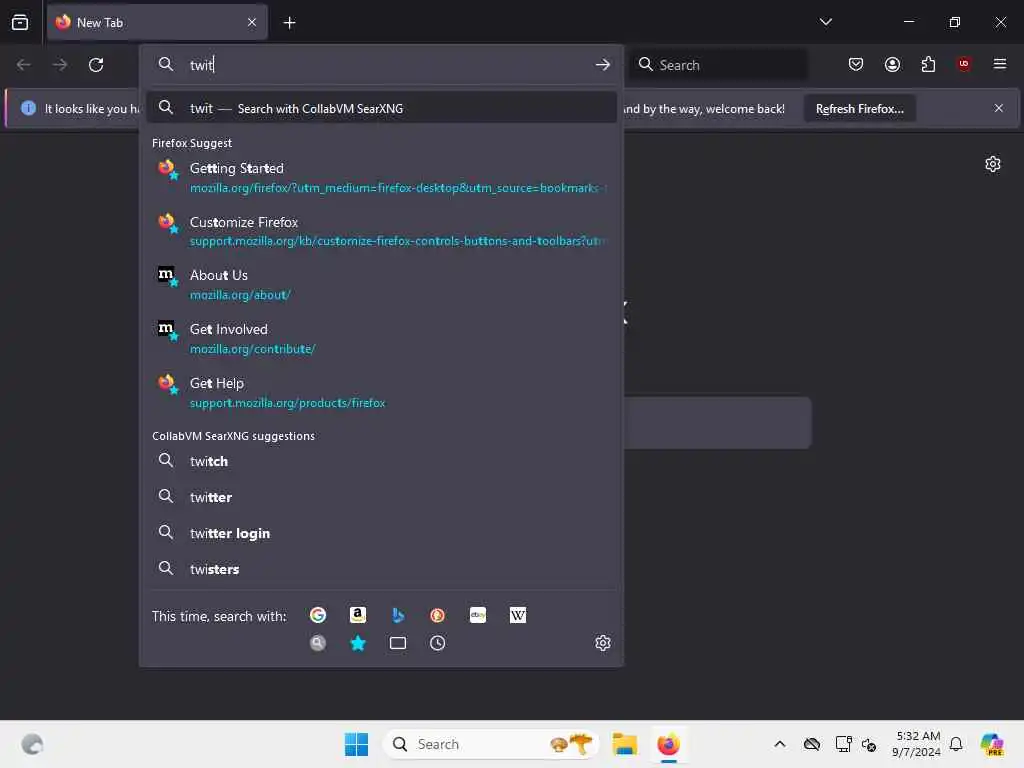
Task: Click the Refresh Firefox… button
Action: (859, 108)
